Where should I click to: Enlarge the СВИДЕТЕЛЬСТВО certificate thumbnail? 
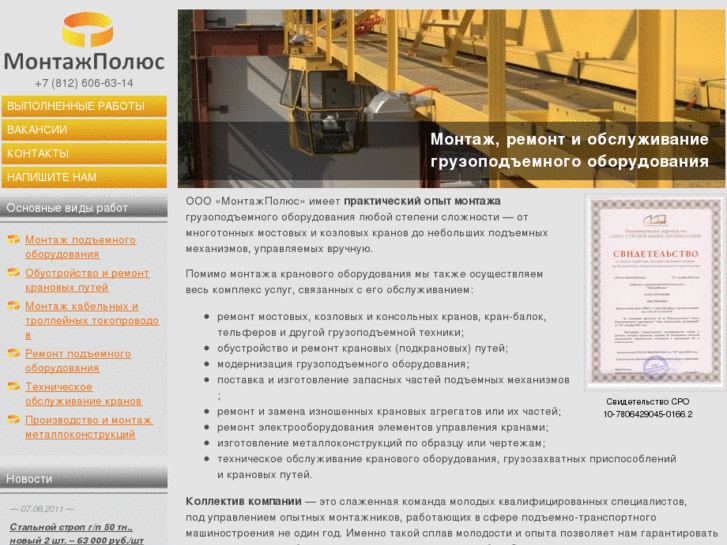[x=655, y=292]
